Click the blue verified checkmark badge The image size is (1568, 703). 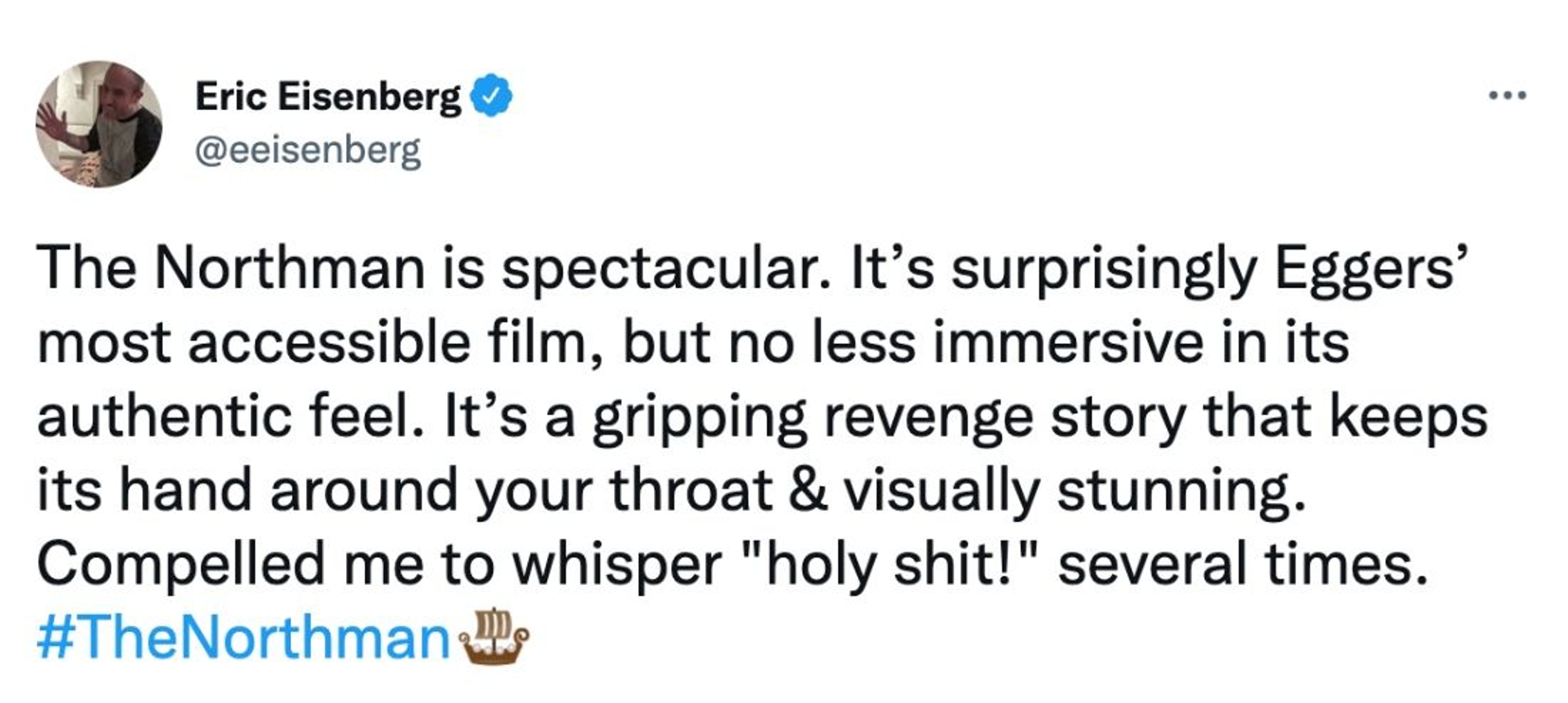coord(490,96)
